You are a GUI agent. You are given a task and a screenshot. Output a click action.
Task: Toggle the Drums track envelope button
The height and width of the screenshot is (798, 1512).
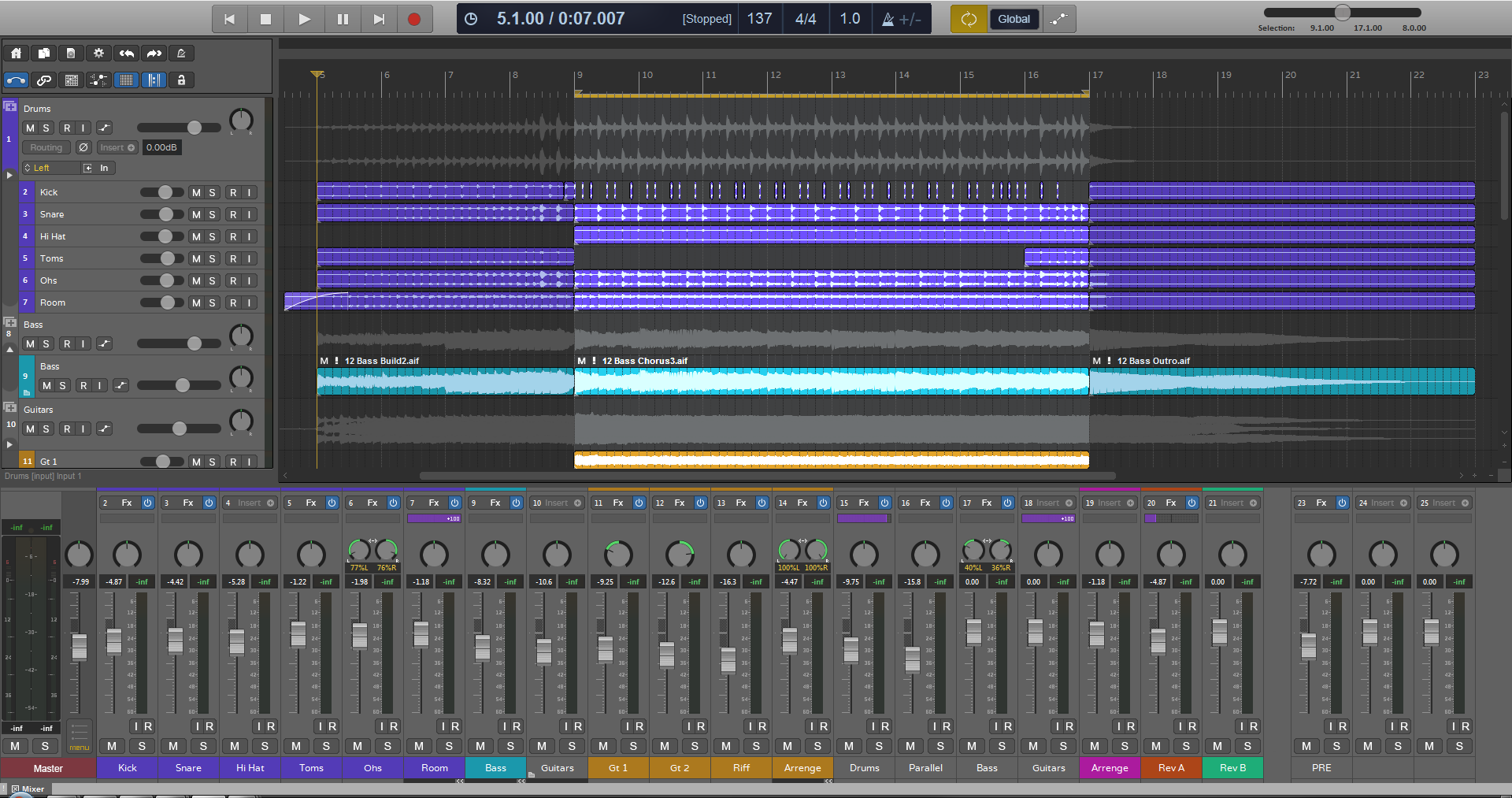tap(104, 128)
